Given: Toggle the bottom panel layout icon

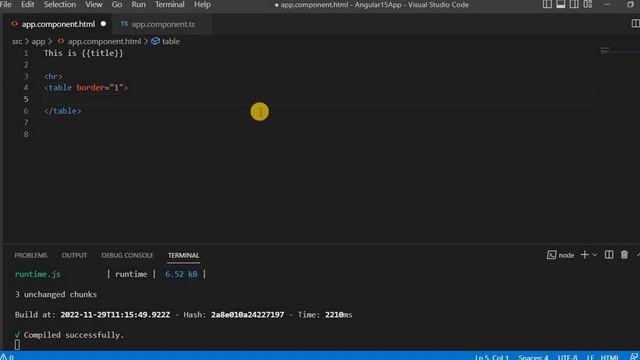Looking at the screenshot, I should point(561,4).
